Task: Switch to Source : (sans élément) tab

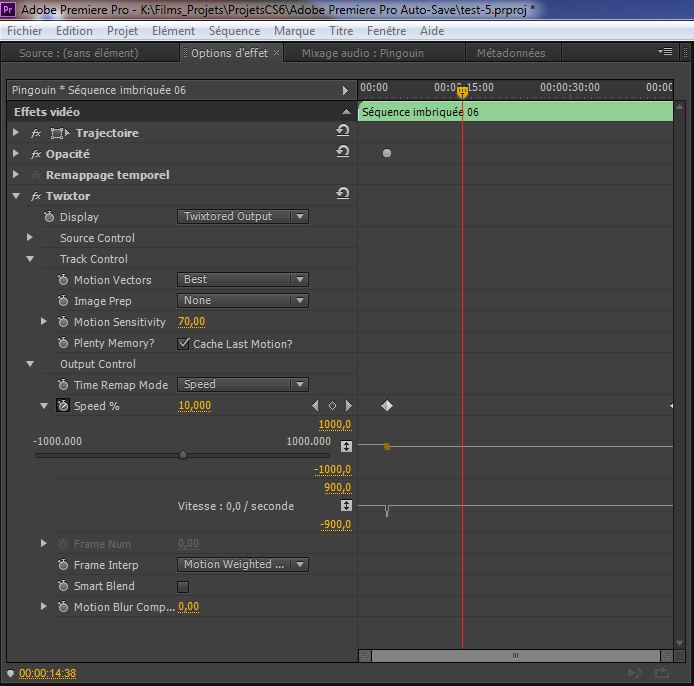Action: pyautogui.click(x=79, y=53)
